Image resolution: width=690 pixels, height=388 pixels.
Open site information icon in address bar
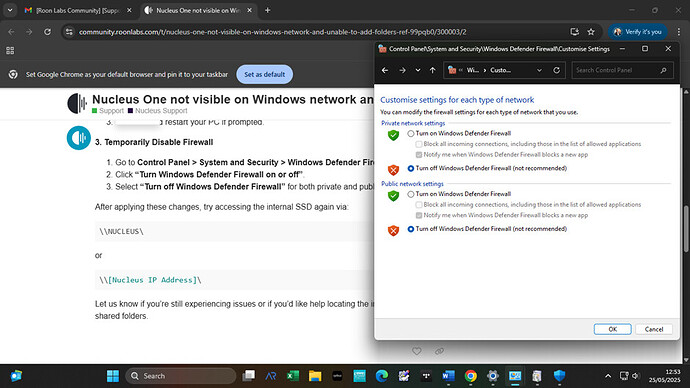click(x=69, y=32)
